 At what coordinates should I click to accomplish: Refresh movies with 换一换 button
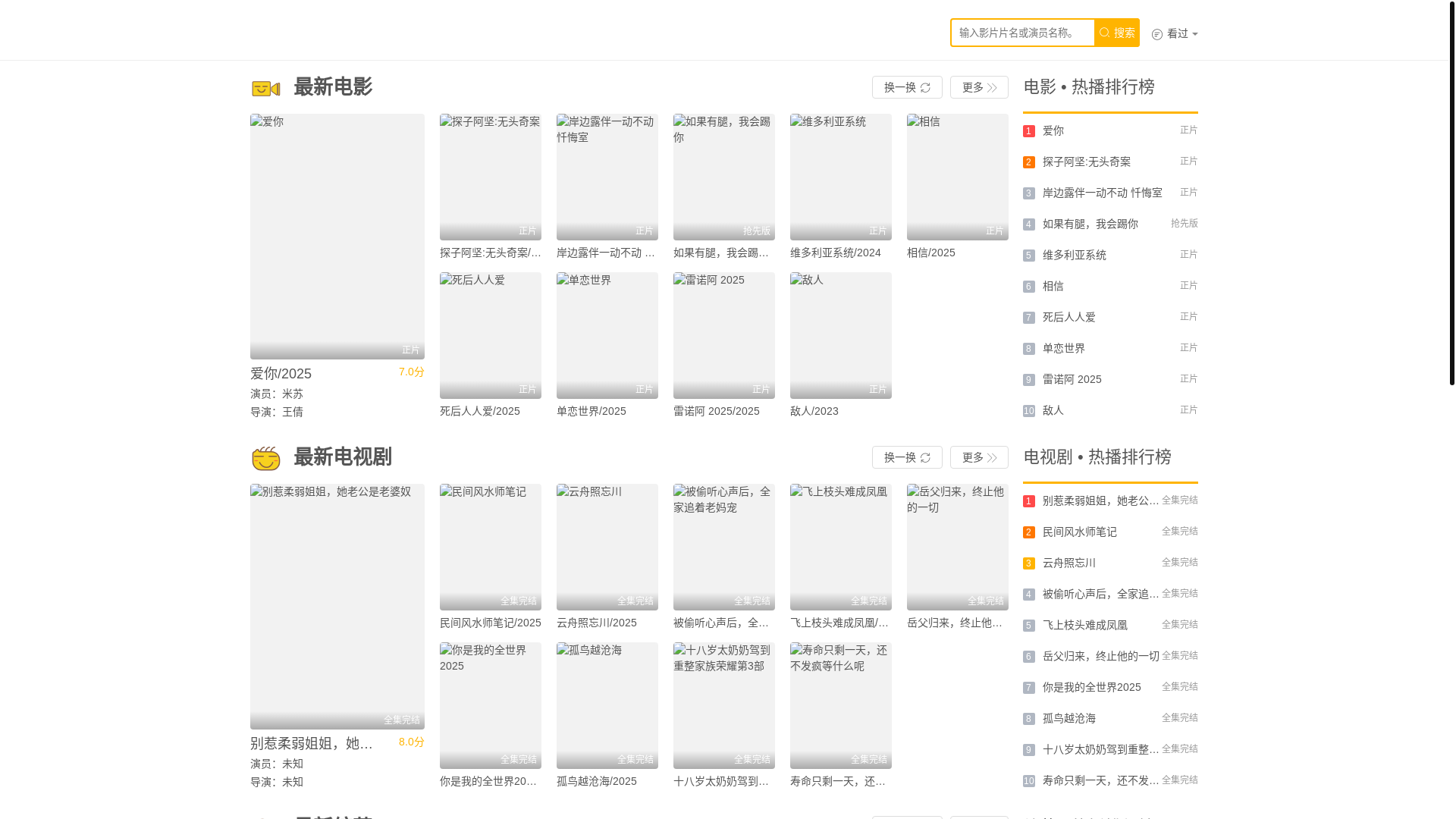[907, 87]
